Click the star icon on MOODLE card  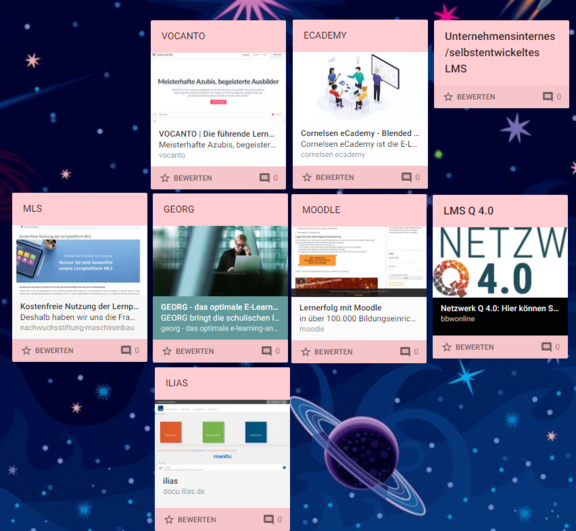(x=306, y=352)
